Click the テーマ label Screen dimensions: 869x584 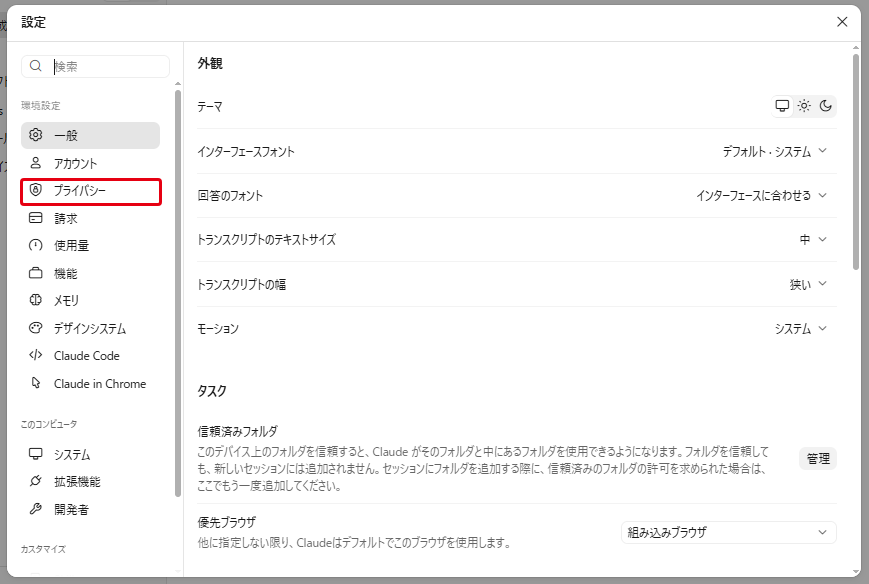(x=209, y=106)
